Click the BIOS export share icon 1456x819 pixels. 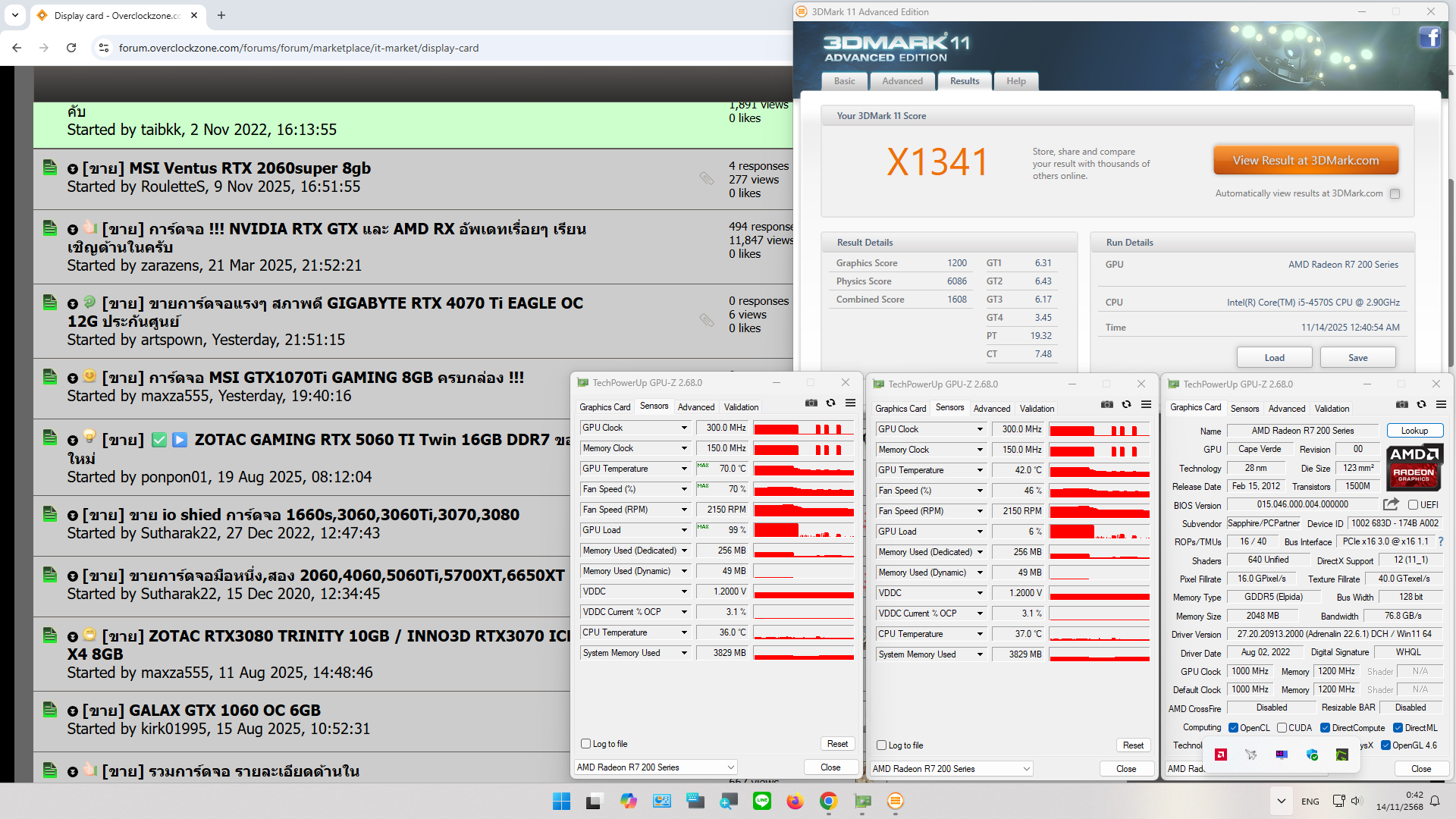1390,504
